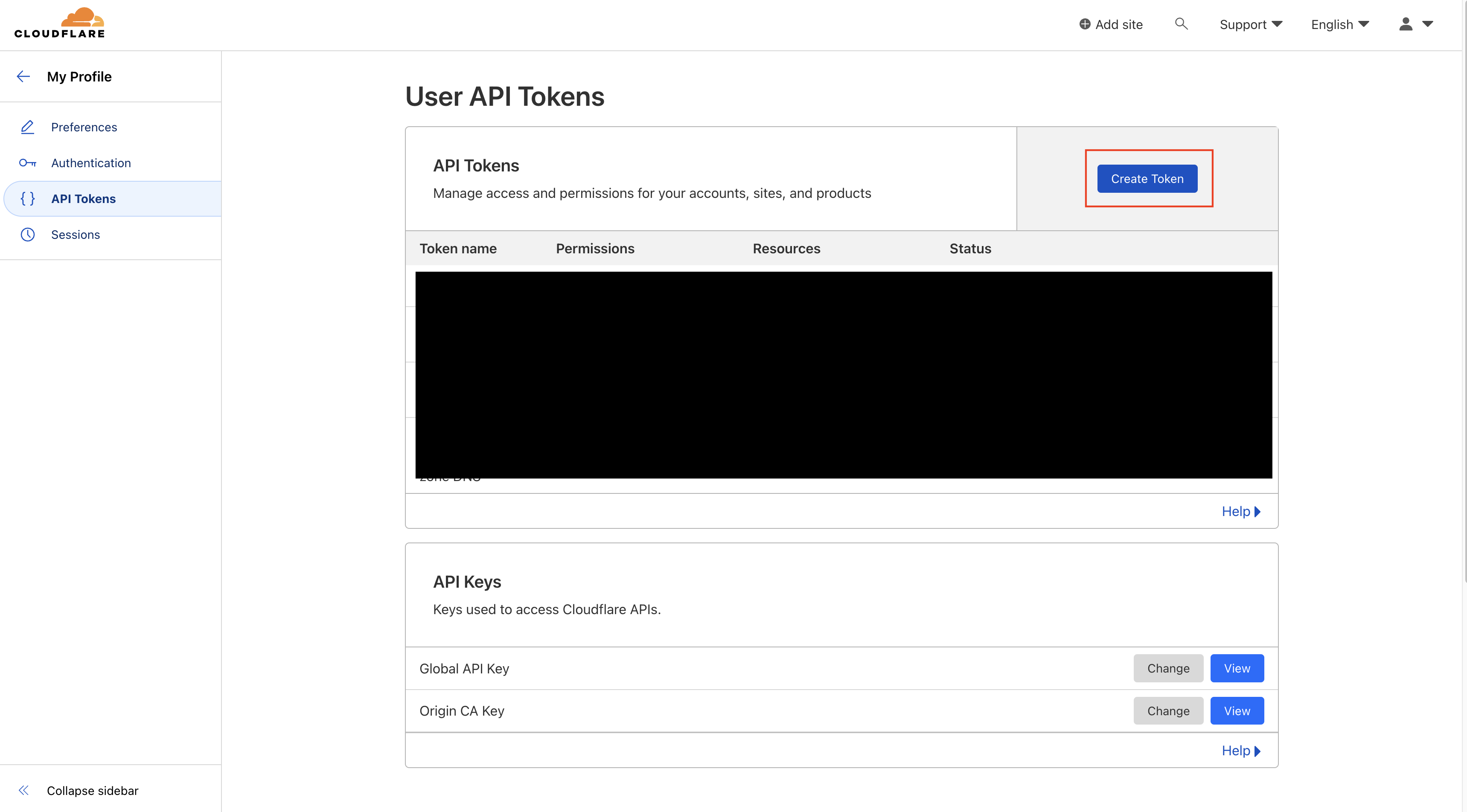Click the Collapse sidebar label
This screenshot has height=812, width=1467.
(92, 790)
